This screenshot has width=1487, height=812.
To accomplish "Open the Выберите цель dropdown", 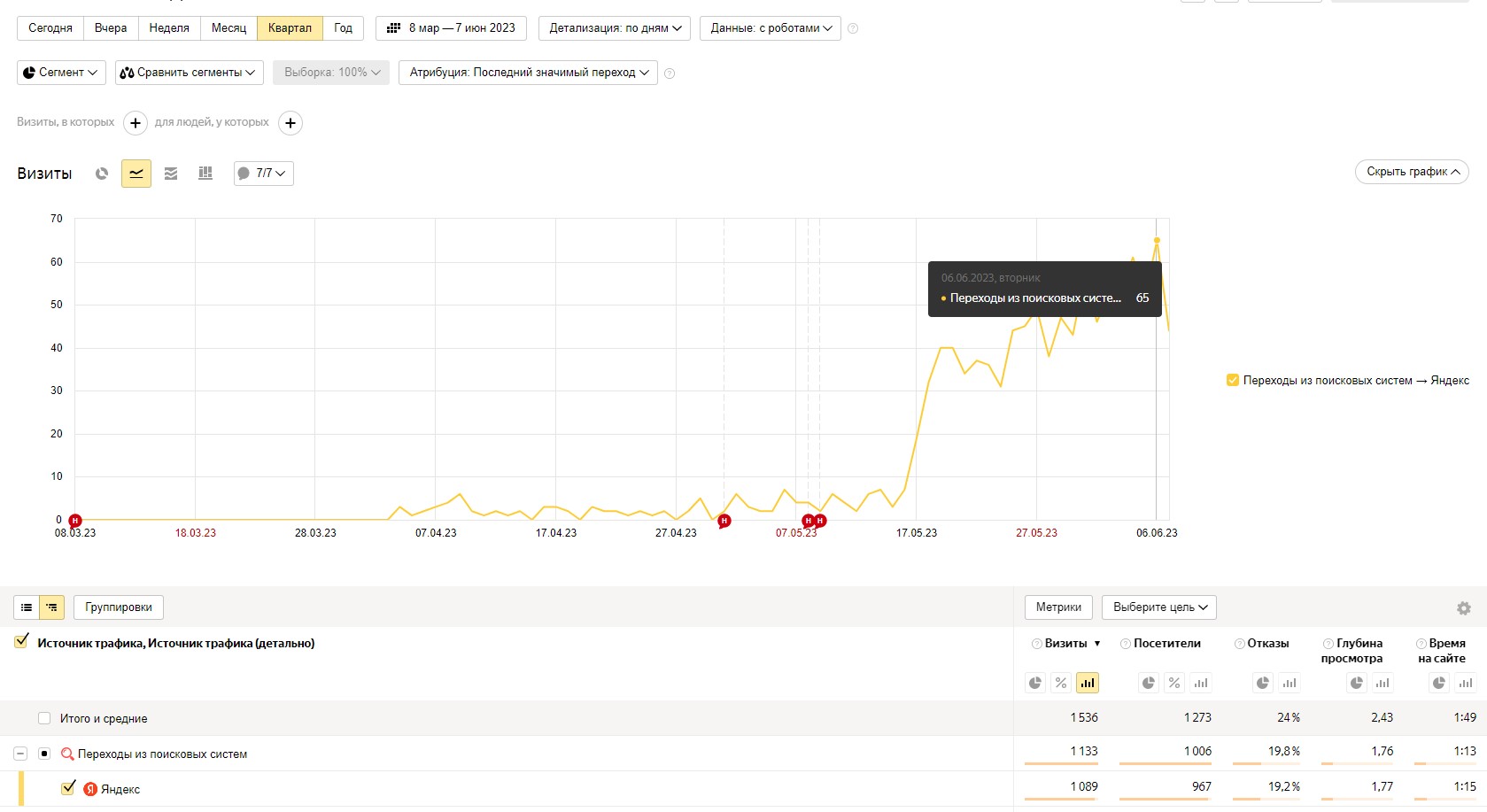I will click(1159, 607).
